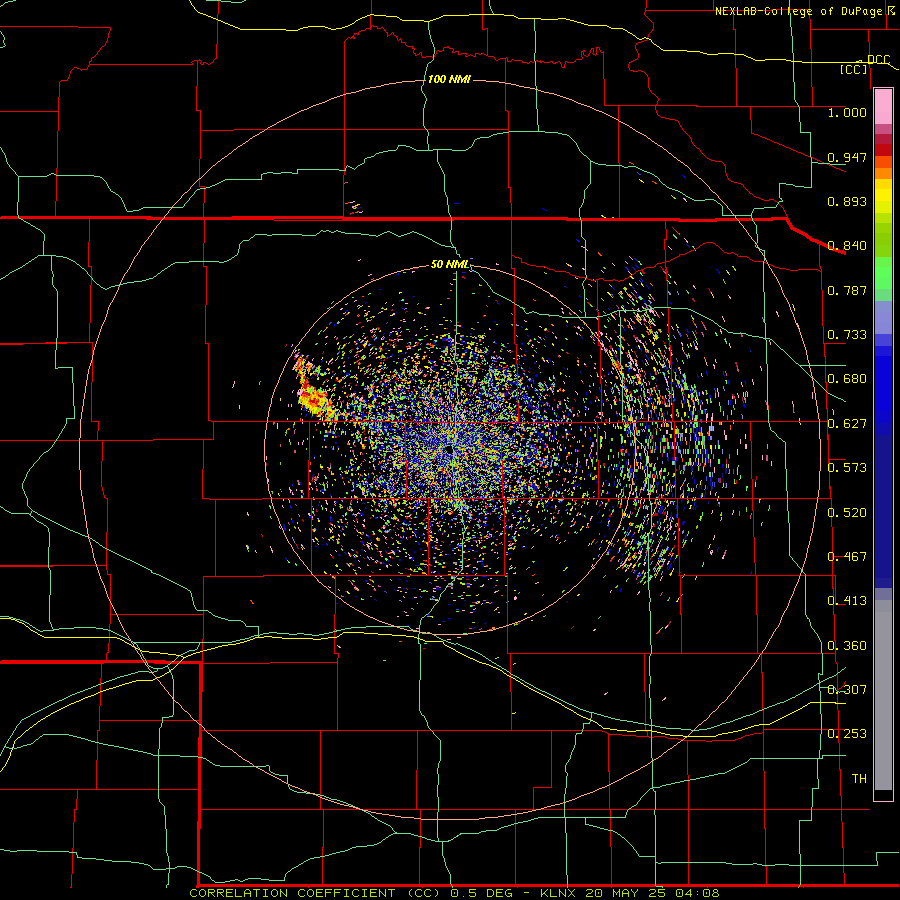Viewport: 900px width, 900px height.
Task: Click the KLNX radar site center dot
Action: pos(448,450)
